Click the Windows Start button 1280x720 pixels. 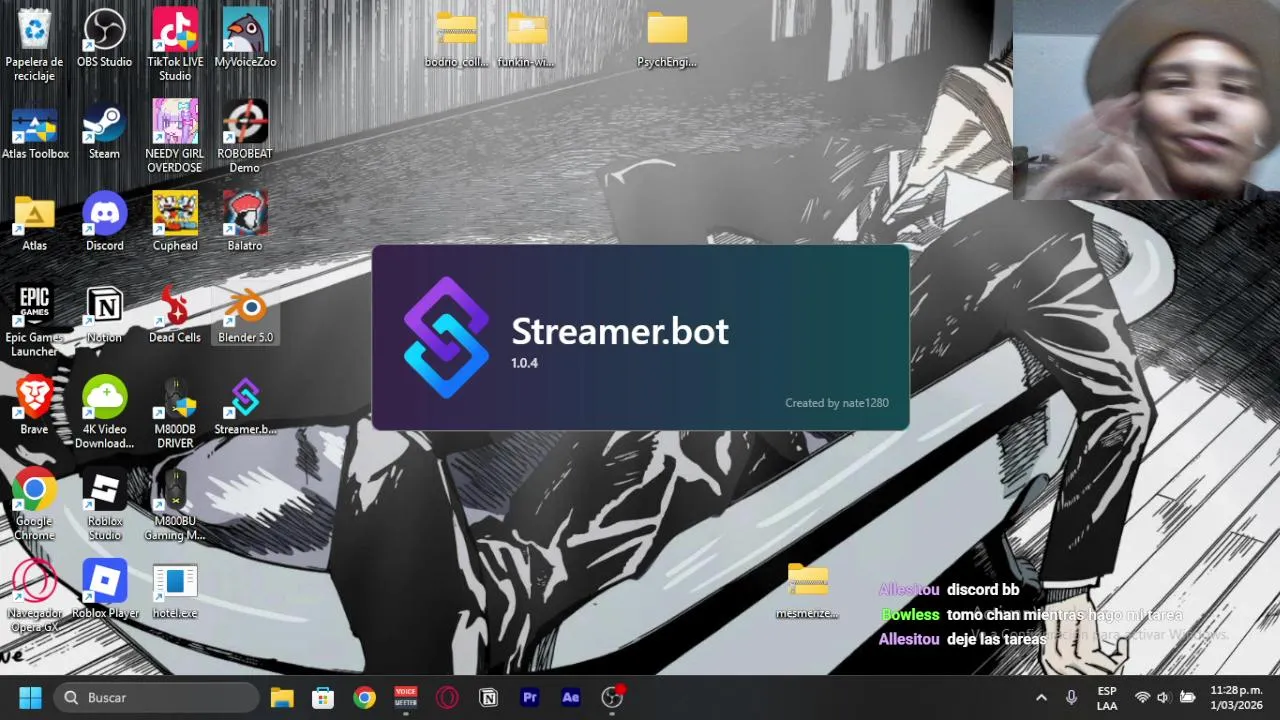pos(30,697)
